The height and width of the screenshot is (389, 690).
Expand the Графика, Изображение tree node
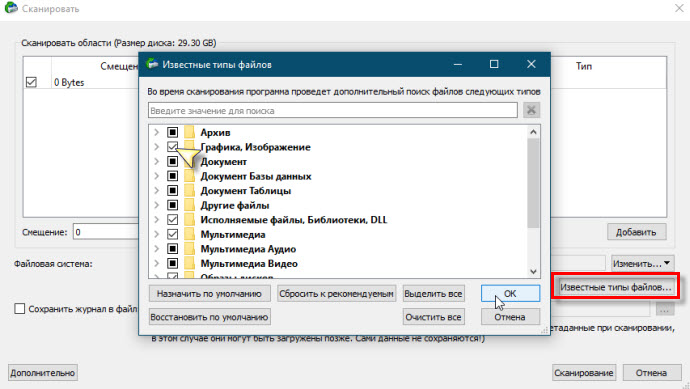pyautogui.click(x=156, y=147)
